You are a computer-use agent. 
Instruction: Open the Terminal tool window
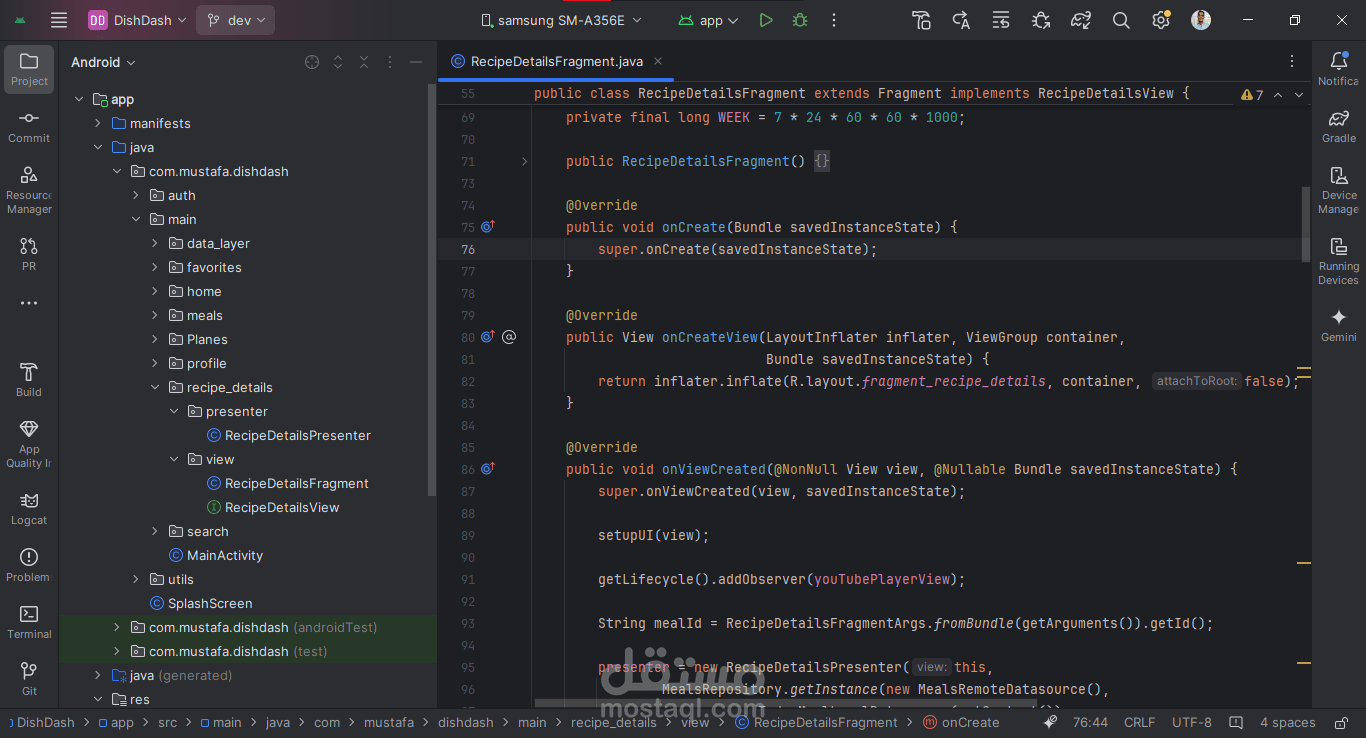[x=29, y=621]
